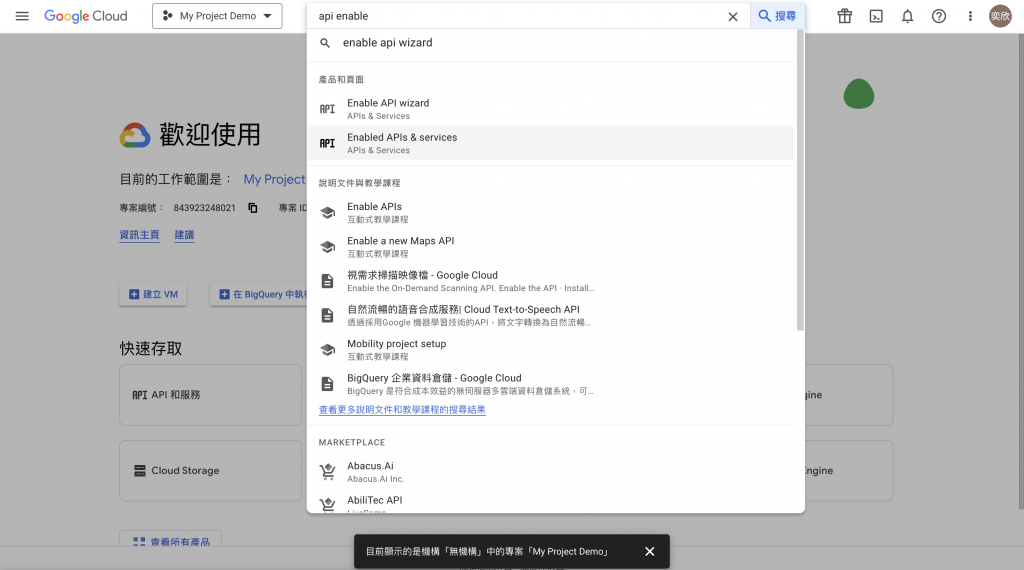Open the My Project link in welcome text

274,179
